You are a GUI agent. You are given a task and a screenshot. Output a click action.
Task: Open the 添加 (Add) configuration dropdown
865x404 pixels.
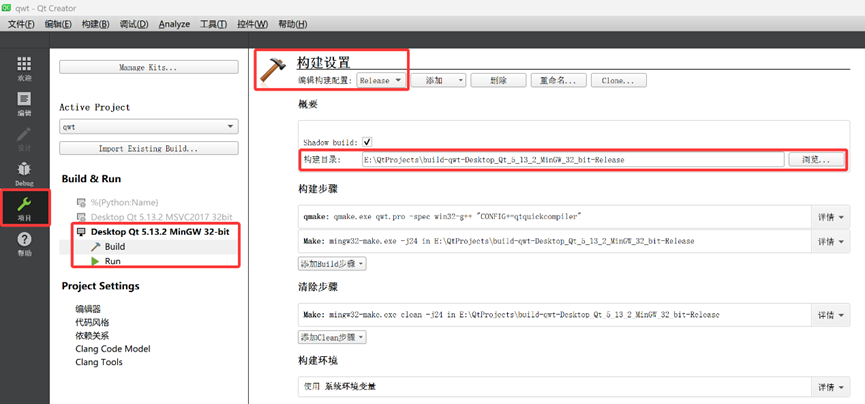[439, 81]
